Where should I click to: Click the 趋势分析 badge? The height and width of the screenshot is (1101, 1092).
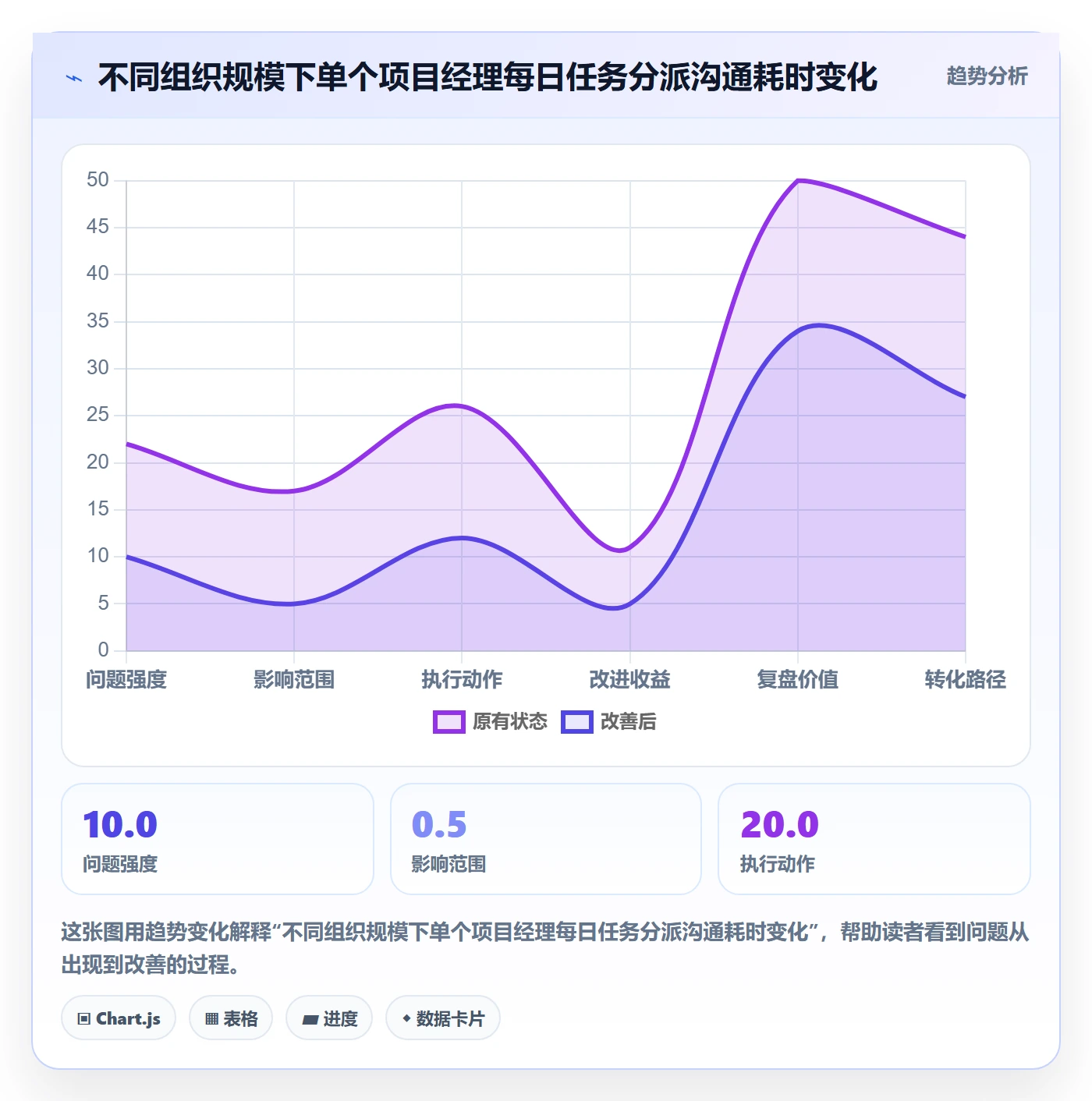(987, 76)
